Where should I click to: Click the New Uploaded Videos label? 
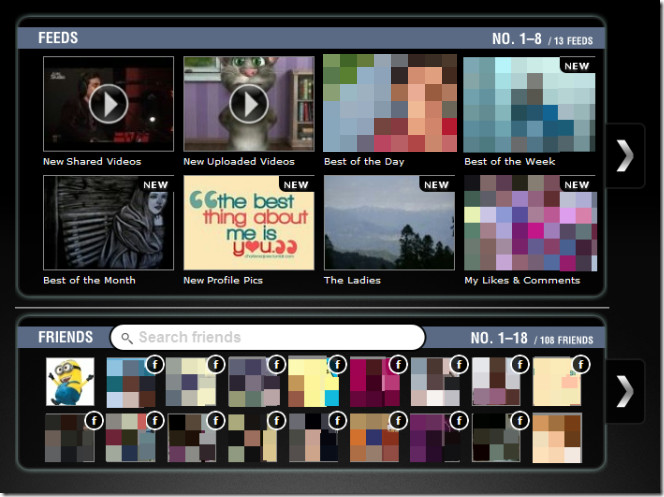click(x=239, y=161)
